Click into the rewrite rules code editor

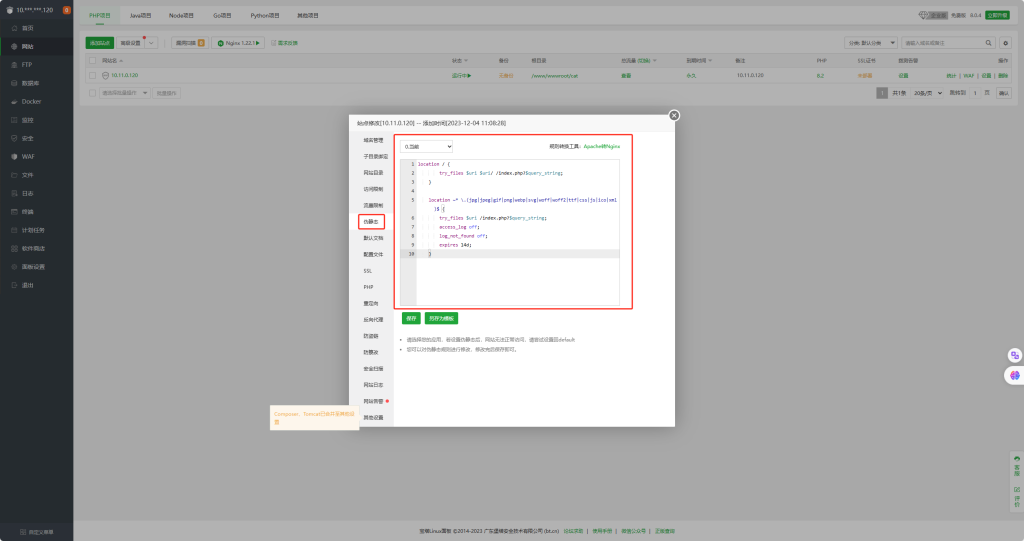tap(509, 233)
